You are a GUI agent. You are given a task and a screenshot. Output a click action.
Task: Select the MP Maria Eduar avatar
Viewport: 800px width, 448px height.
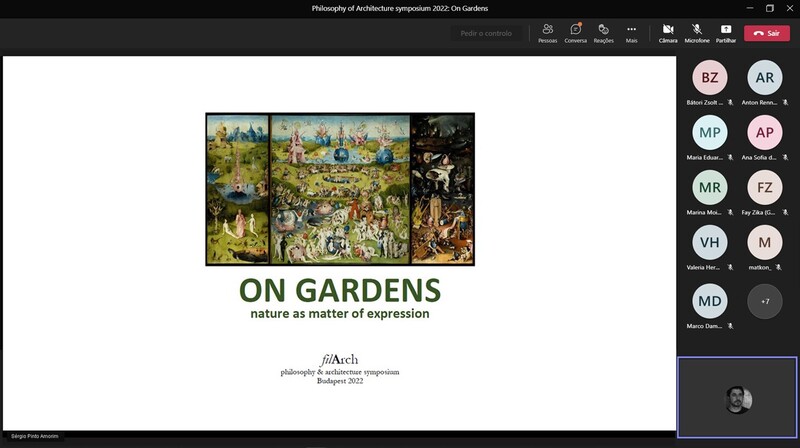[710, 133]
